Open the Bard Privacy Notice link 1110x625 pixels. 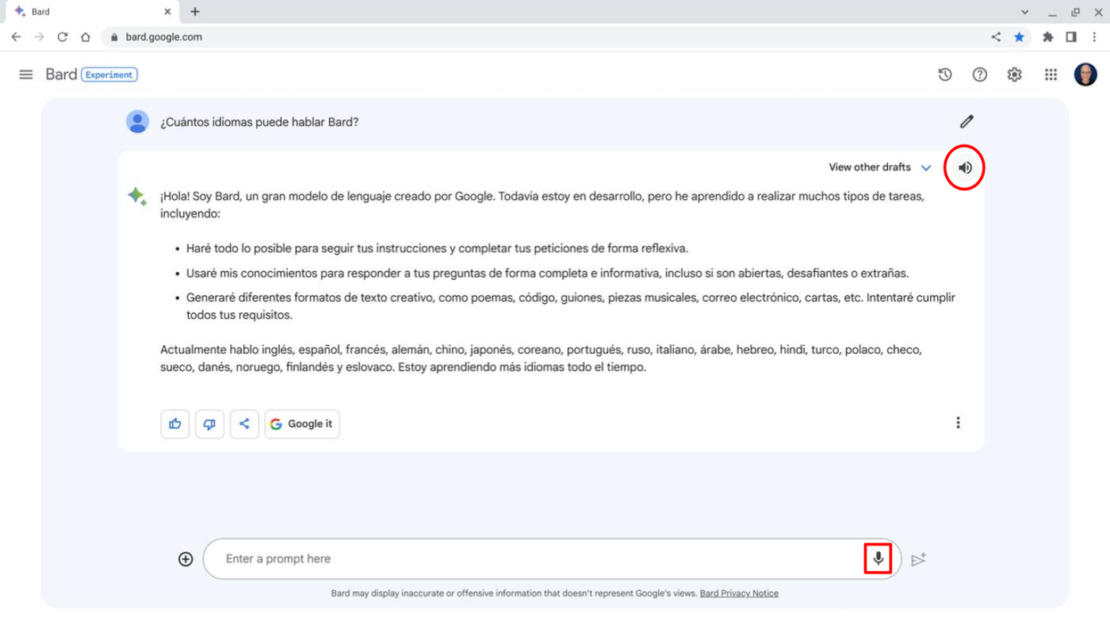point(739,592)
